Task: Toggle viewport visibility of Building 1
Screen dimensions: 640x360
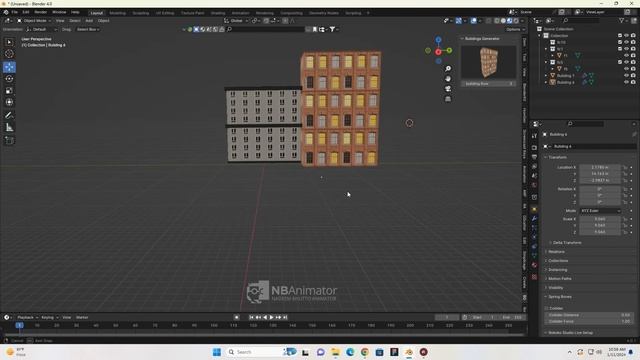Action: click(627, 76)
